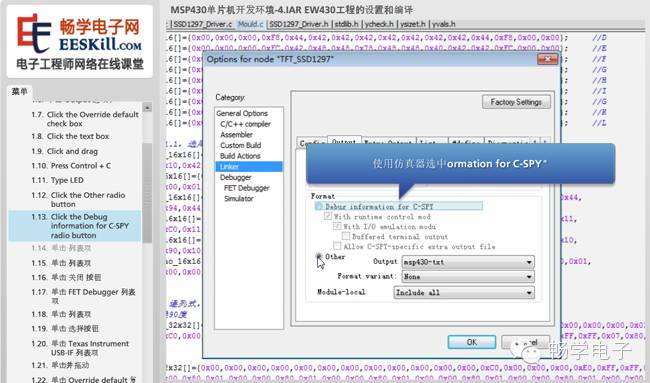
Task: Select C/C++ compiler category
Action: click(245, 124)
